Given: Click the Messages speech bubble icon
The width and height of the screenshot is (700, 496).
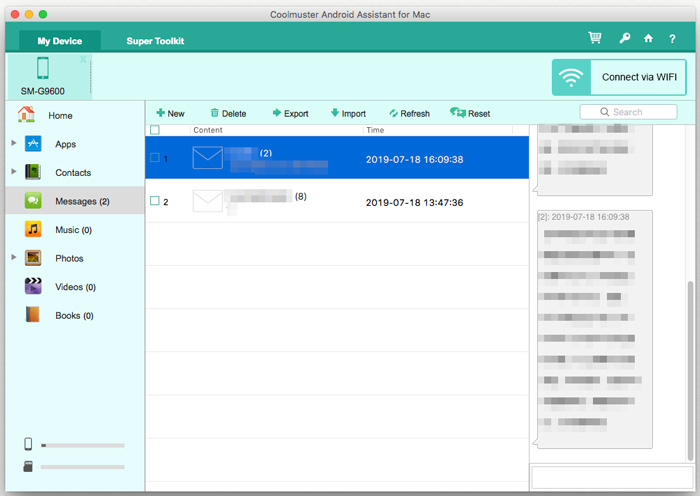Looking at the screenshot, I should pyautogui.click(x=33, y=200).
